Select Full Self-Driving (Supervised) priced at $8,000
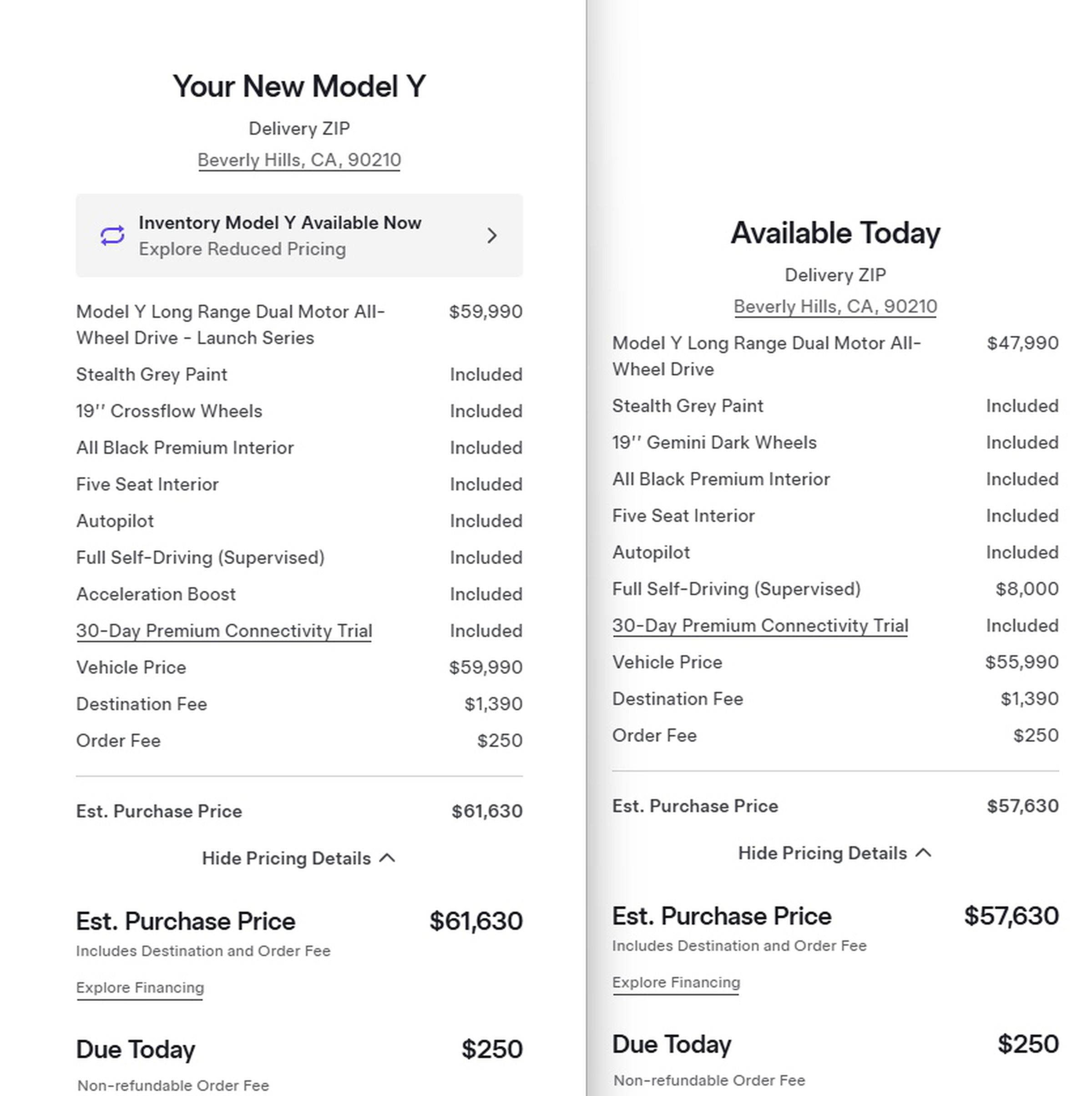Screen dimensions: 1092x1096 point(737,589)
